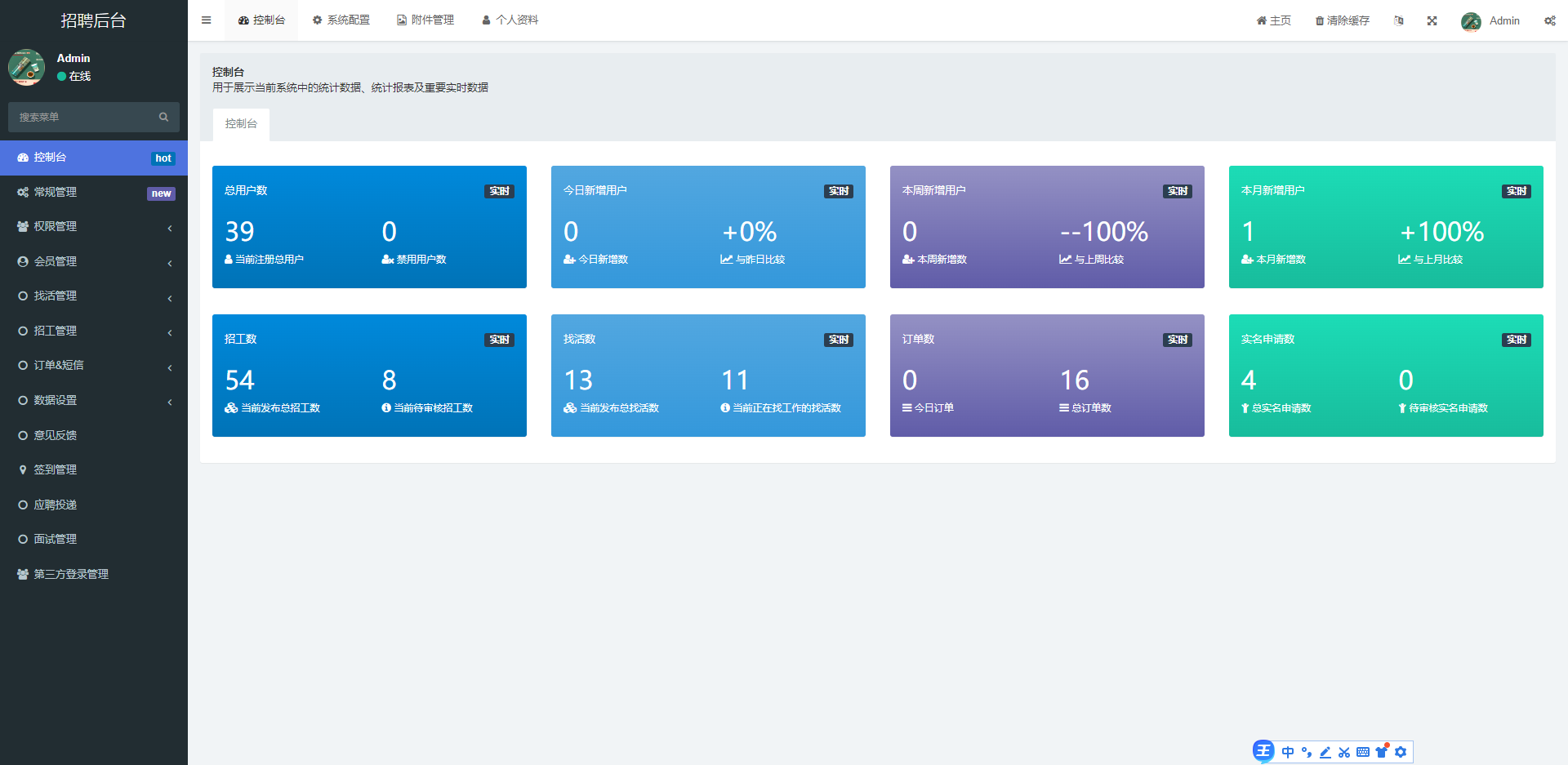1568x765 pixels.
Task: Open 面试管理 in the sidebar
Action: point(94,540)
